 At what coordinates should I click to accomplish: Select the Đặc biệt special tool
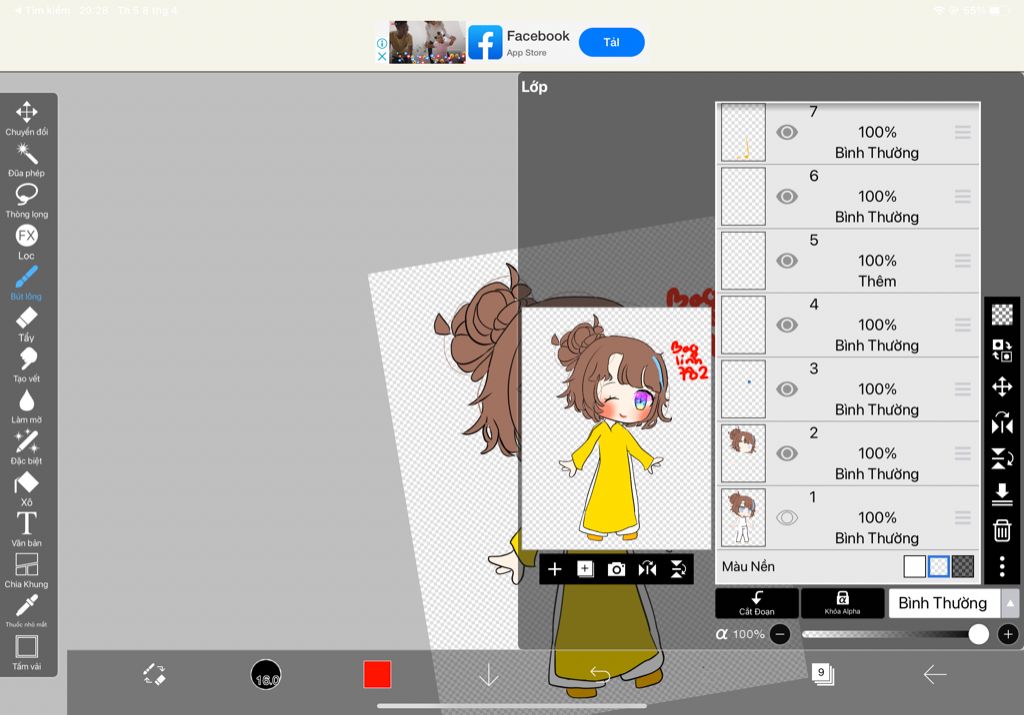(x=27, y=447)
